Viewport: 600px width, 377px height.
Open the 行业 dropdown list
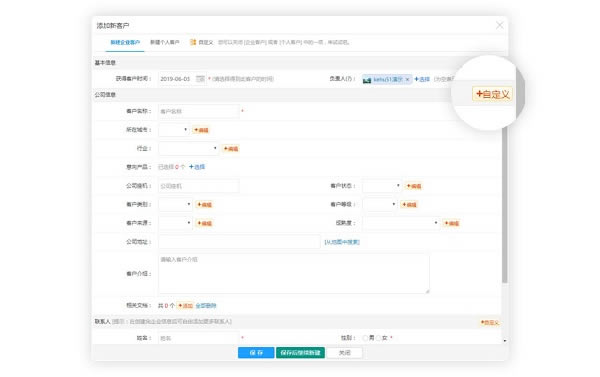[189, 148]
